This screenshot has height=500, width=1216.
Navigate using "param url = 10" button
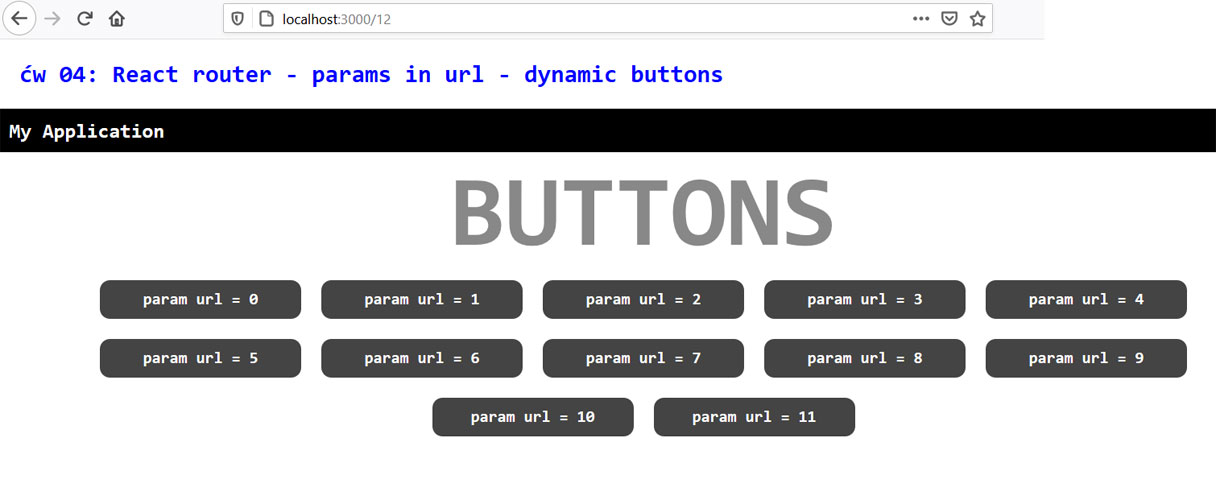coord(532,417)
